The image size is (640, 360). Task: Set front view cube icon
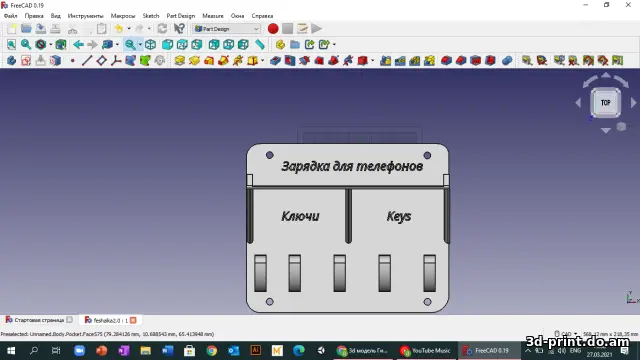click(x=167, y=44)
